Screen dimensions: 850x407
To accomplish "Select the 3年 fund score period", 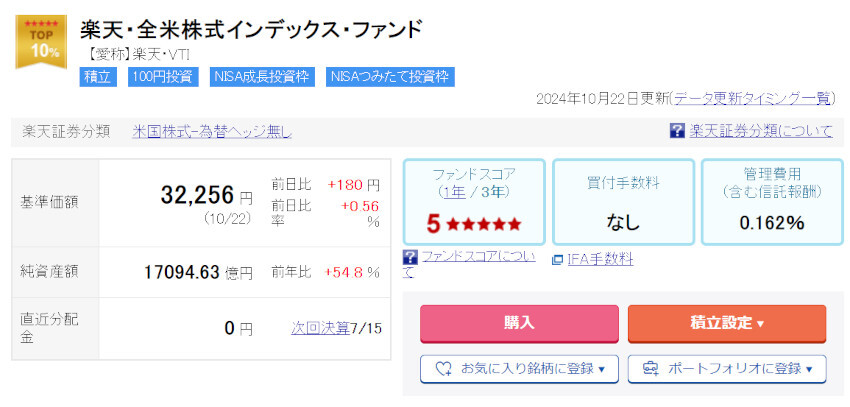I will coord(492,191).
